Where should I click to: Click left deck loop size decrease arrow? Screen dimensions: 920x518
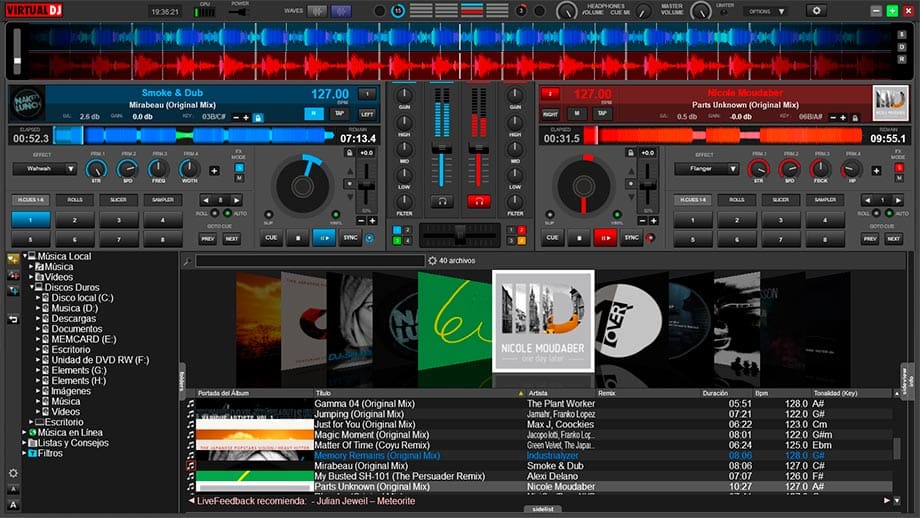click(205, 200)
